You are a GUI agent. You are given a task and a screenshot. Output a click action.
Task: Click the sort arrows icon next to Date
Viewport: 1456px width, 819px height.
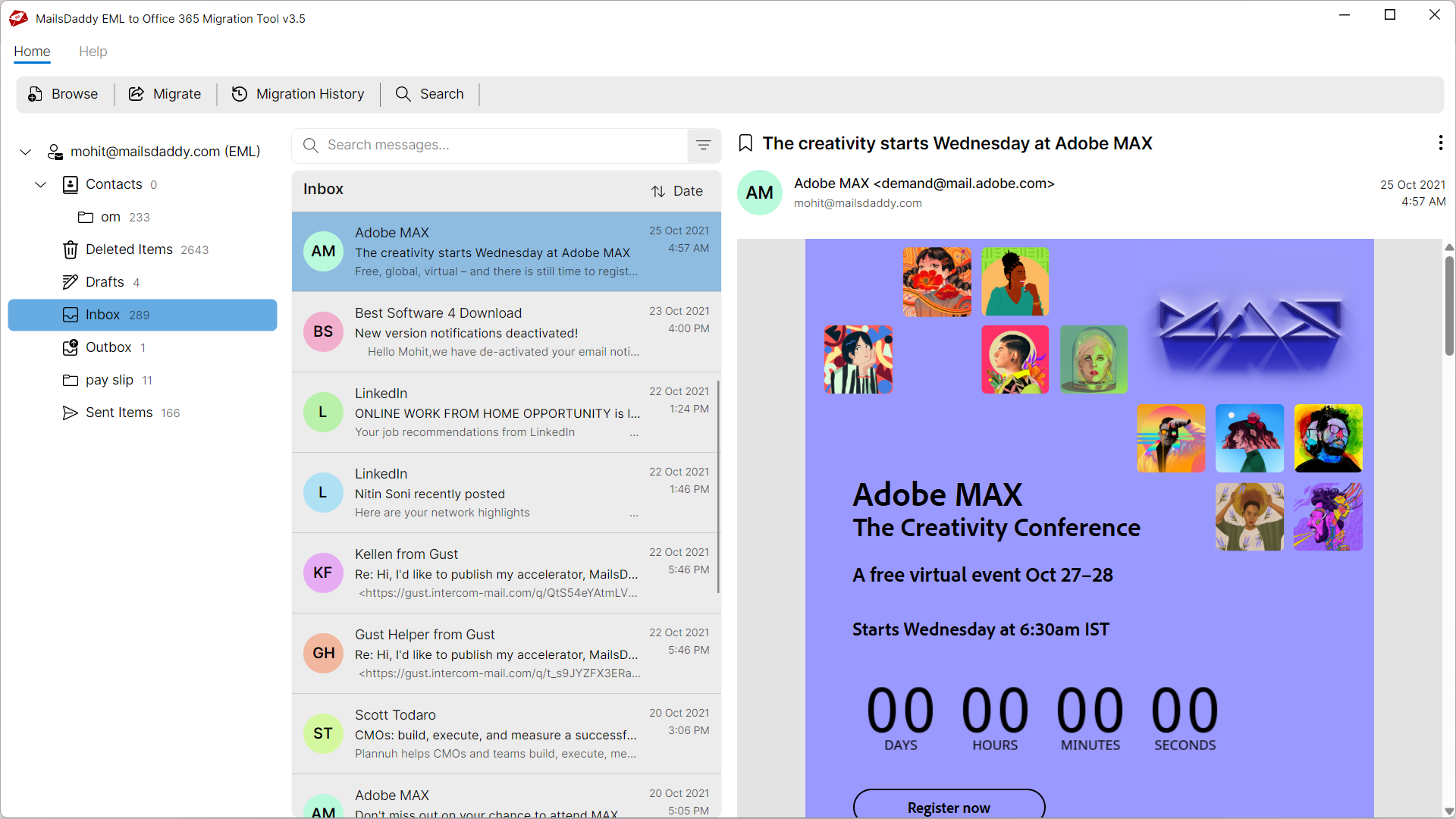[x=658, y=191]
